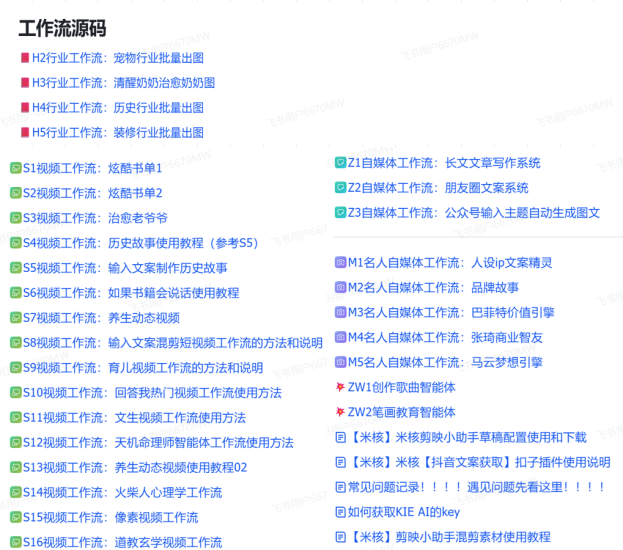The height and width of the screenshot is (550, 623).
Task: Click the teal icon beside Z1自媒体工作流
Action: pyautogui.click(x=341, y=163)
